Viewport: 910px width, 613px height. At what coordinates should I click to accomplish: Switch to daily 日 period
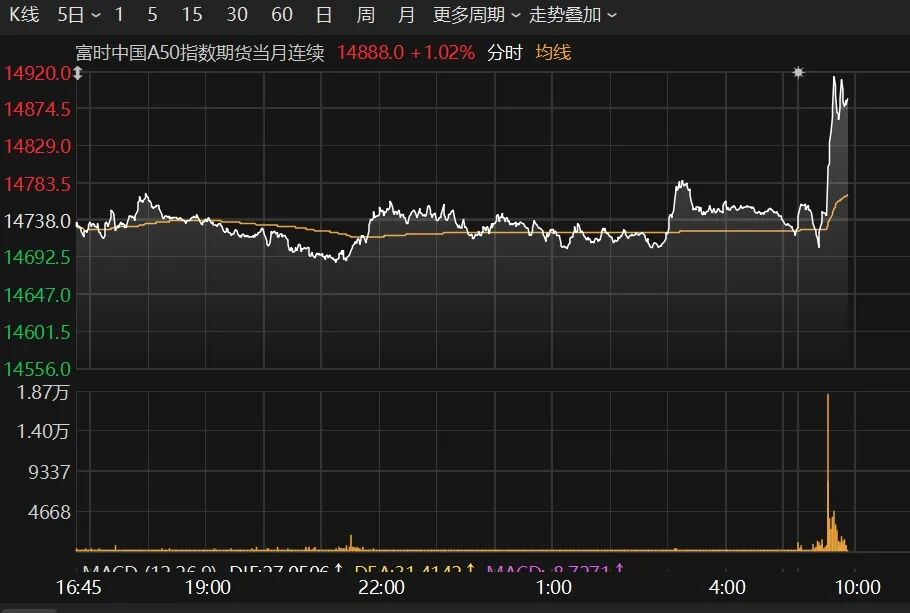pyautogui.click(x=324, y=15)
